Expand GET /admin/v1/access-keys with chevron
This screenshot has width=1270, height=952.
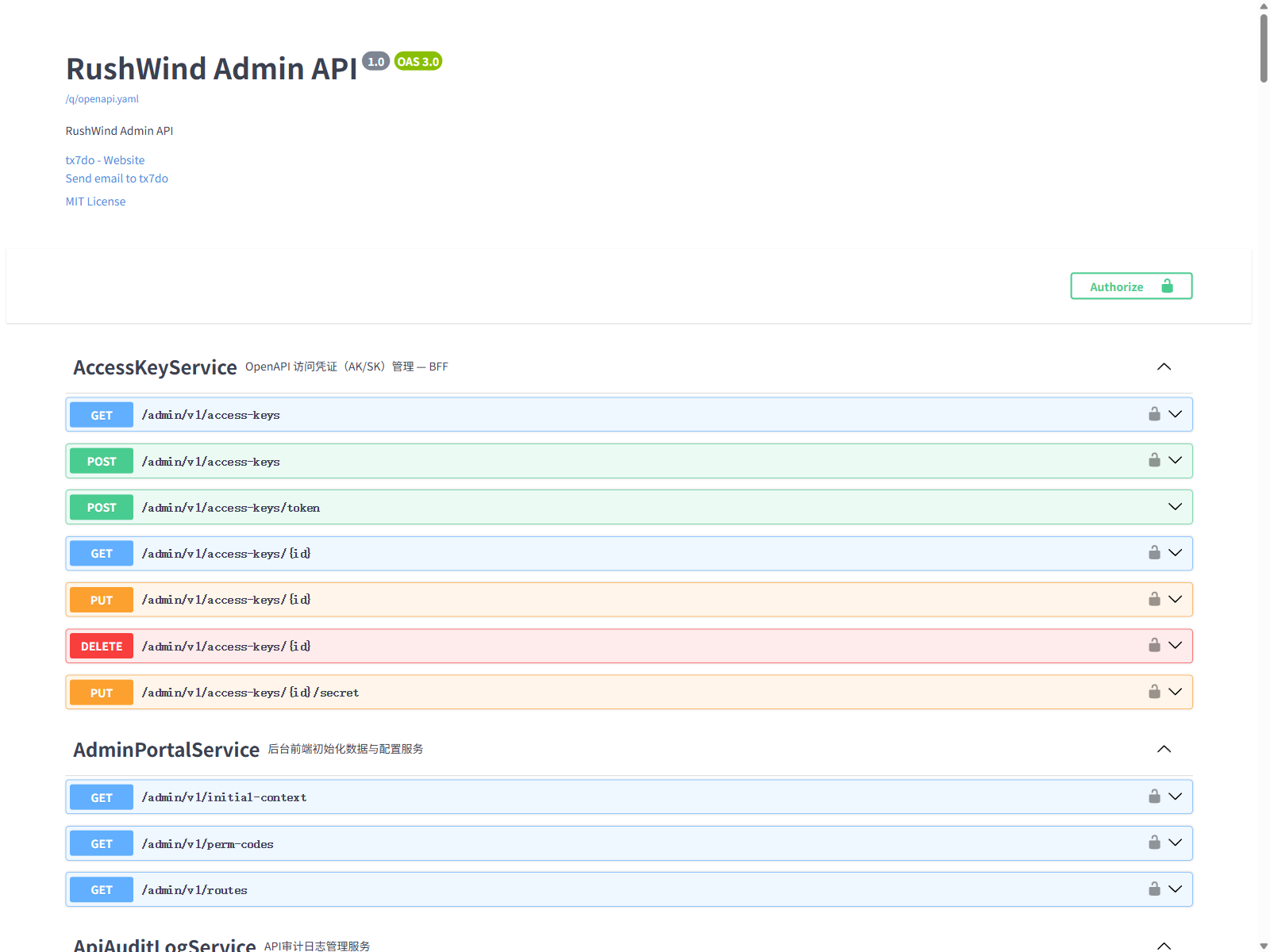[1176, 414]
